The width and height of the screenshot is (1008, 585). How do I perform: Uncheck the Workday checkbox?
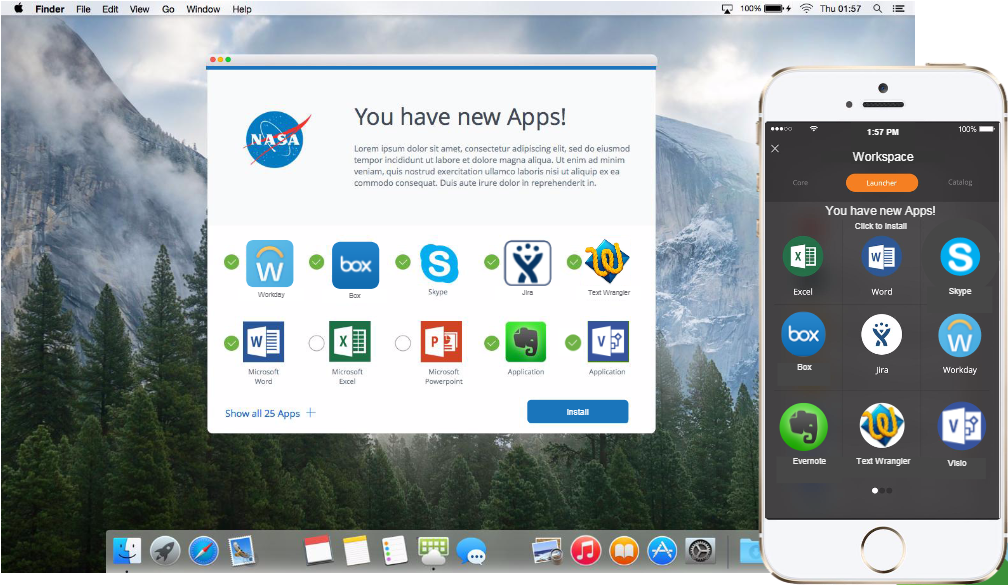(231, 262)
